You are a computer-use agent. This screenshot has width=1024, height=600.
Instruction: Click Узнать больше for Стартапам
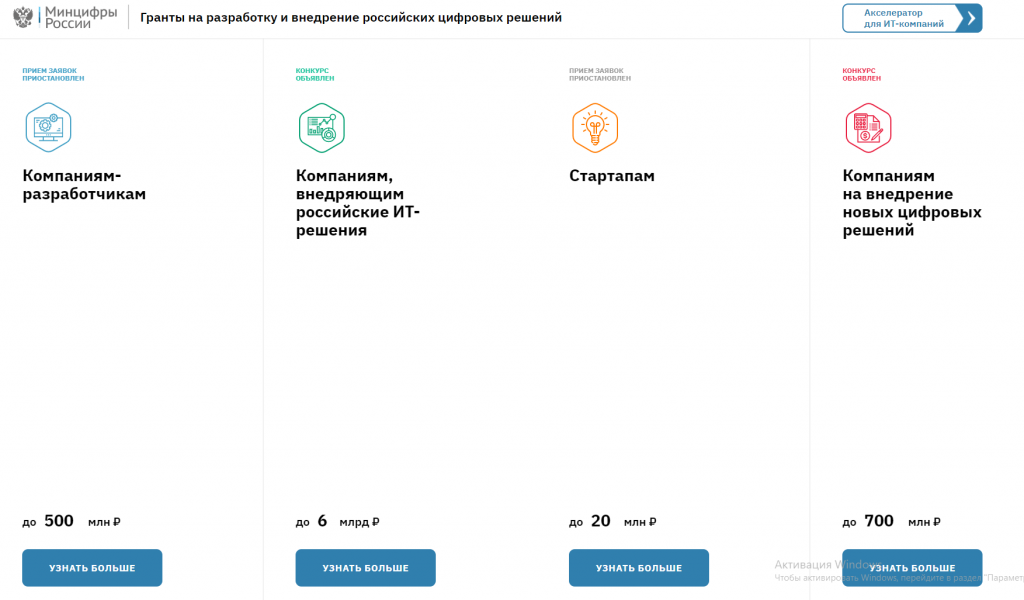(639, 567)
